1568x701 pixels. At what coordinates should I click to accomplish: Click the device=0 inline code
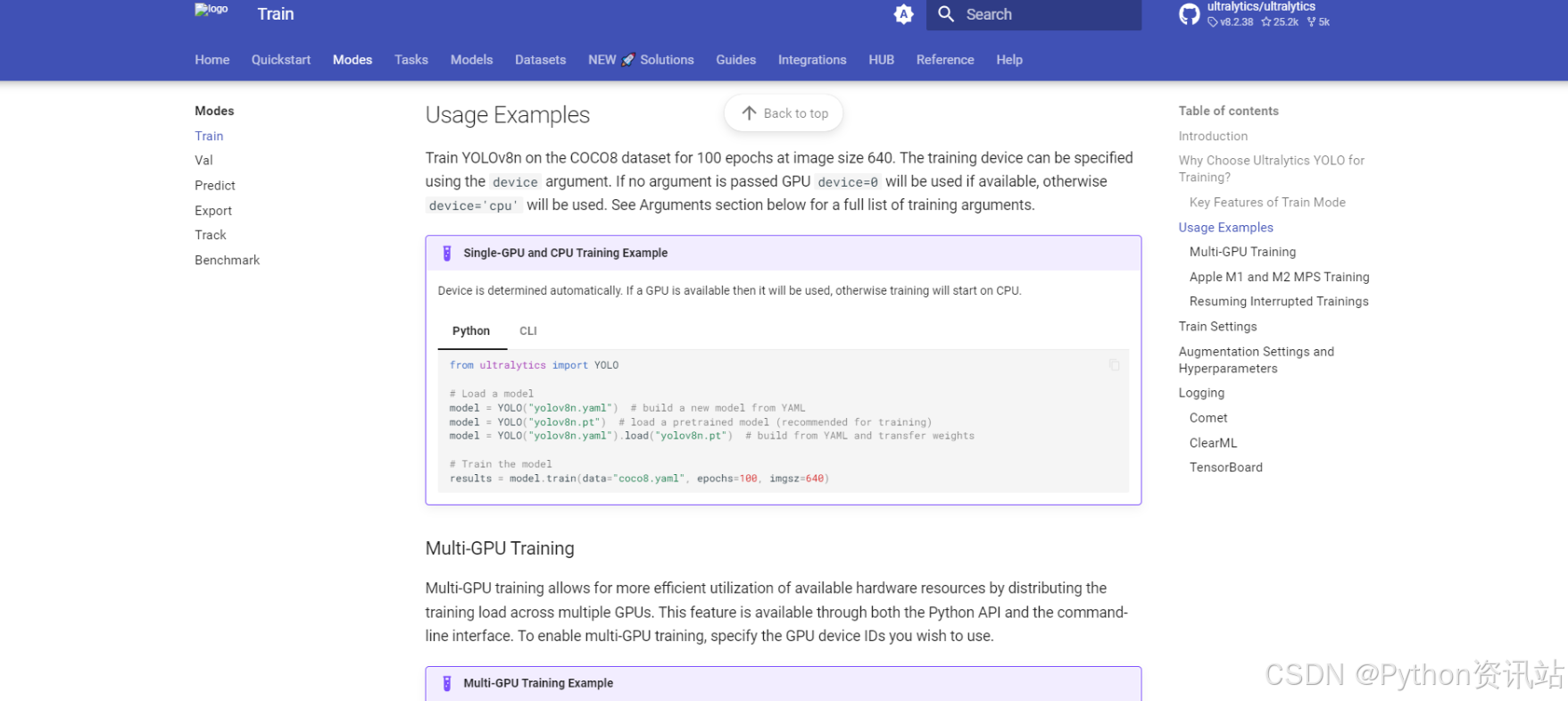pos(848,182)
